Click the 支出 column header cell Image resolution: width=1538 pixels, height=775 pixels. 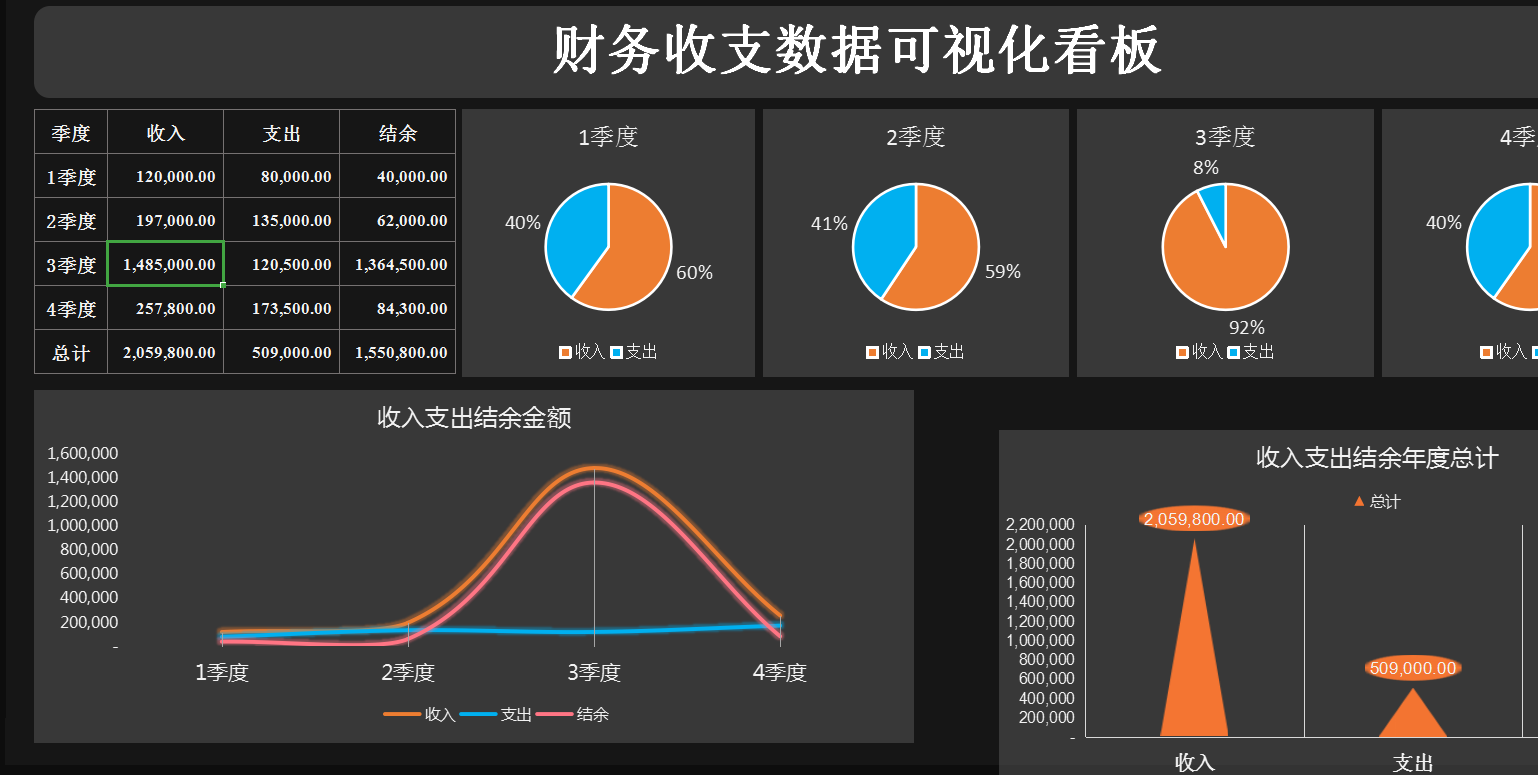pos(281,132)
